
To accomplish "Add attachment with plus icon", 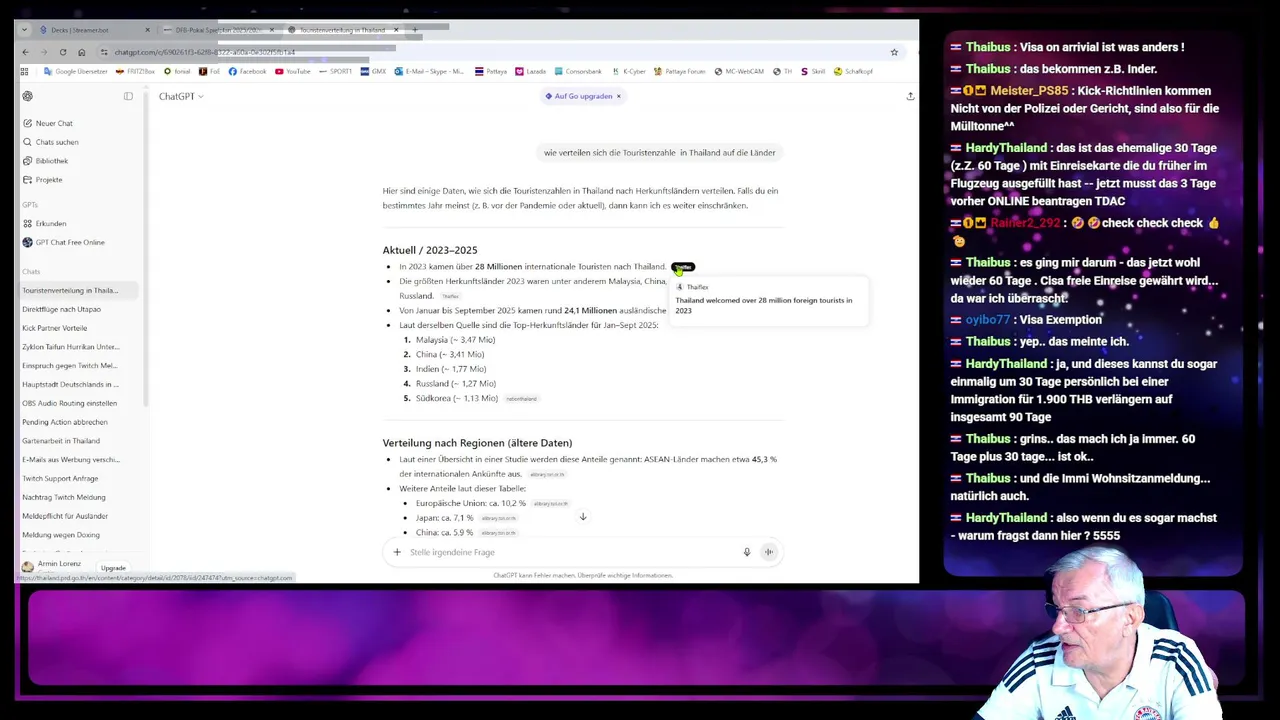I will [397, 552].
